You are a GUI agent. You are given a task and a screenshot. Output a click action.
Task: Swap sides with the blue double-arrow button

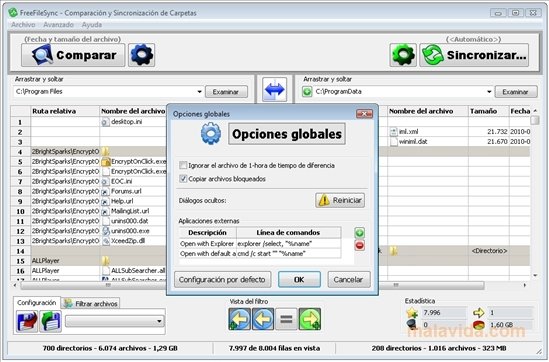(x=275, y=90)
